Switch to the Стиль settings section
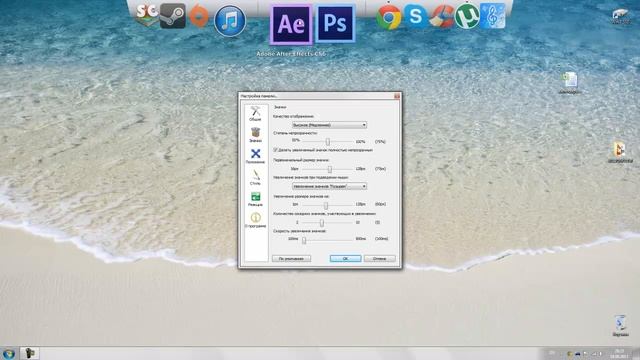 [x=256, y=178]
